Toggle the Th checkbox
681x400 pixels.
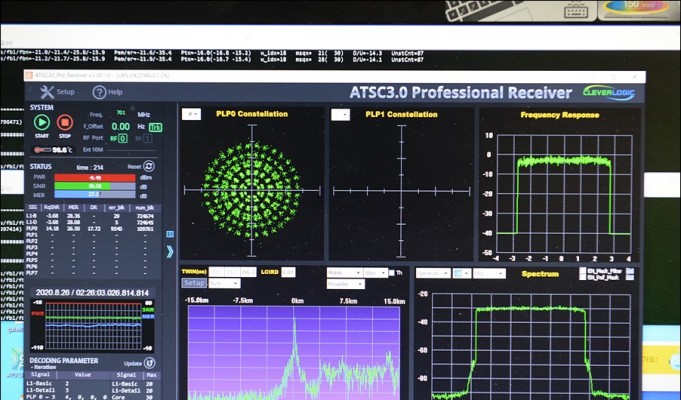pos(392,273)
